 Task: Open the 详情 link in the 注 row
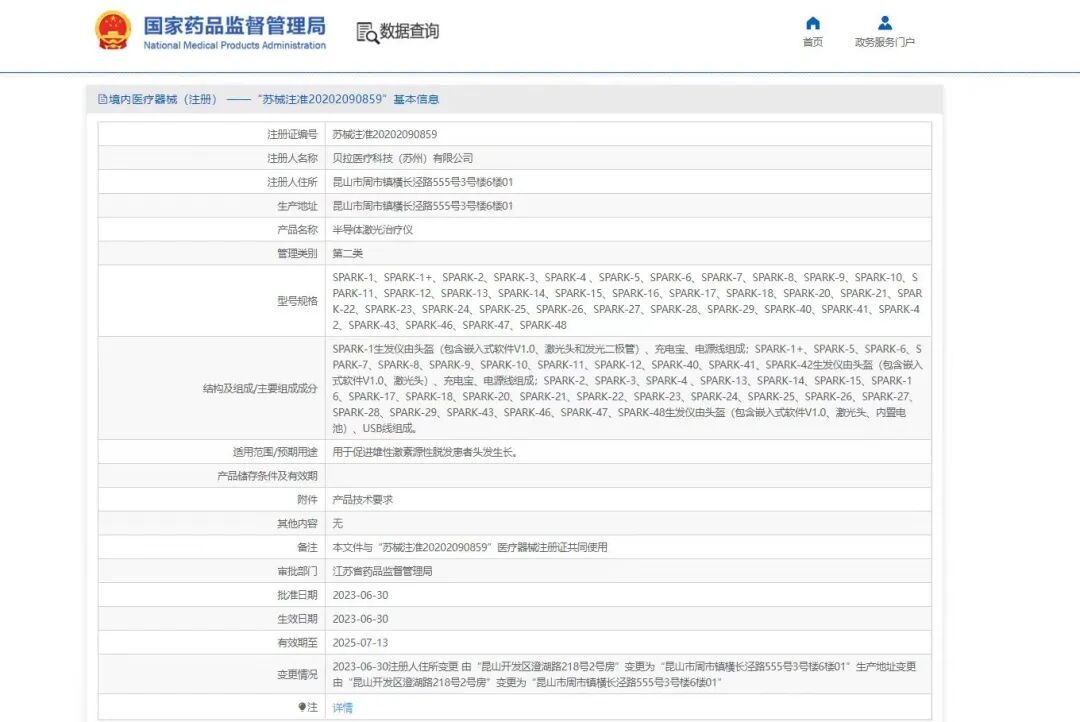tap(342, 708)
